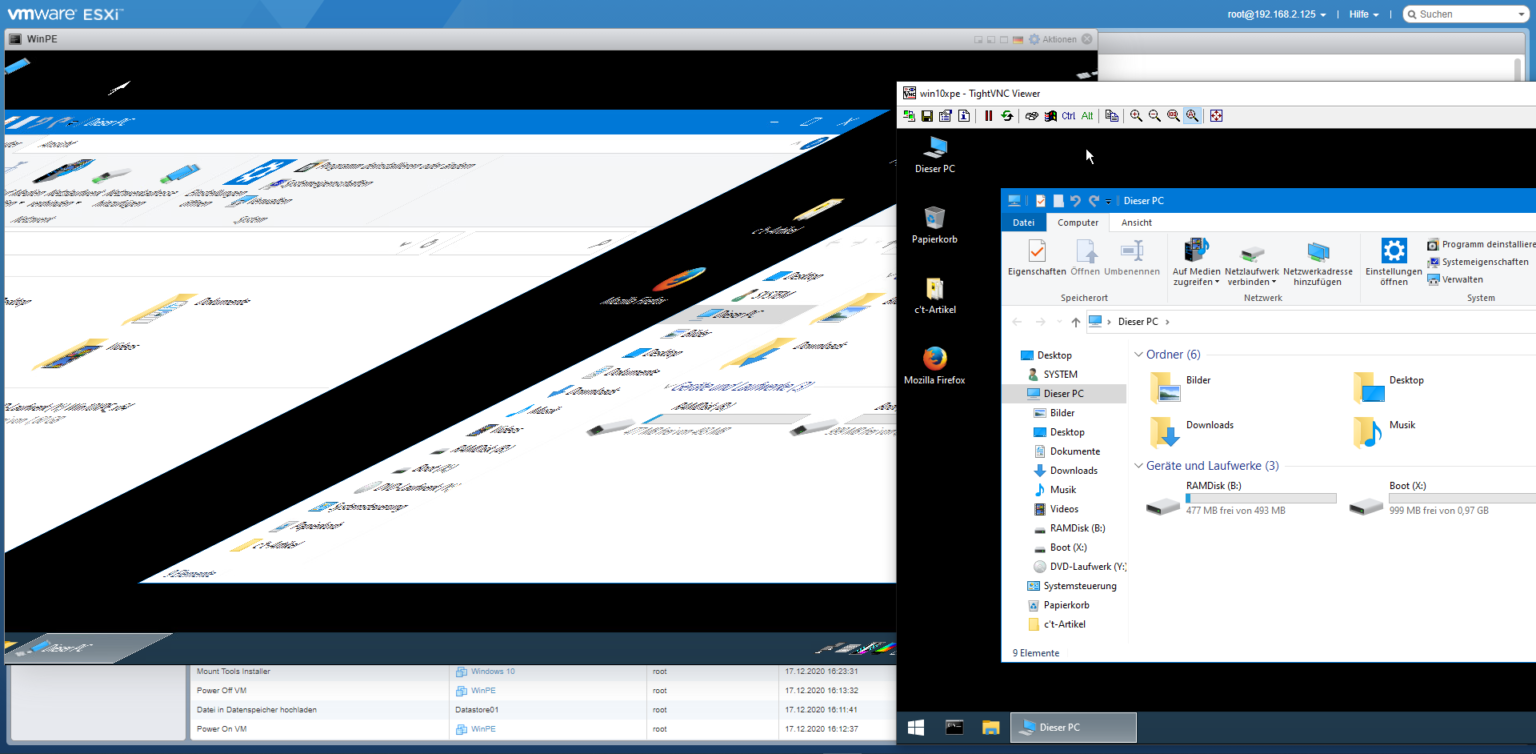Pause the TightVNC session
The height and width of the screenshot is (754, 1536).
[988, 116]
